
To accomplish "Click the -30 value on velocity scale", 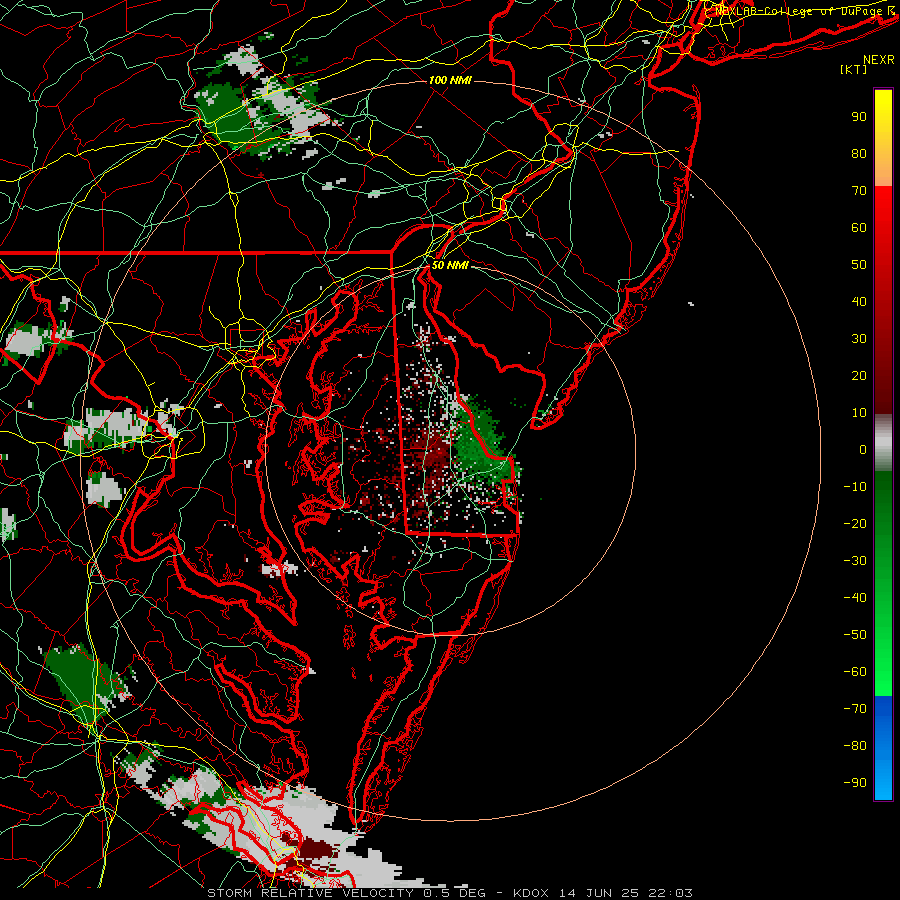I will (x=855, y=561).
